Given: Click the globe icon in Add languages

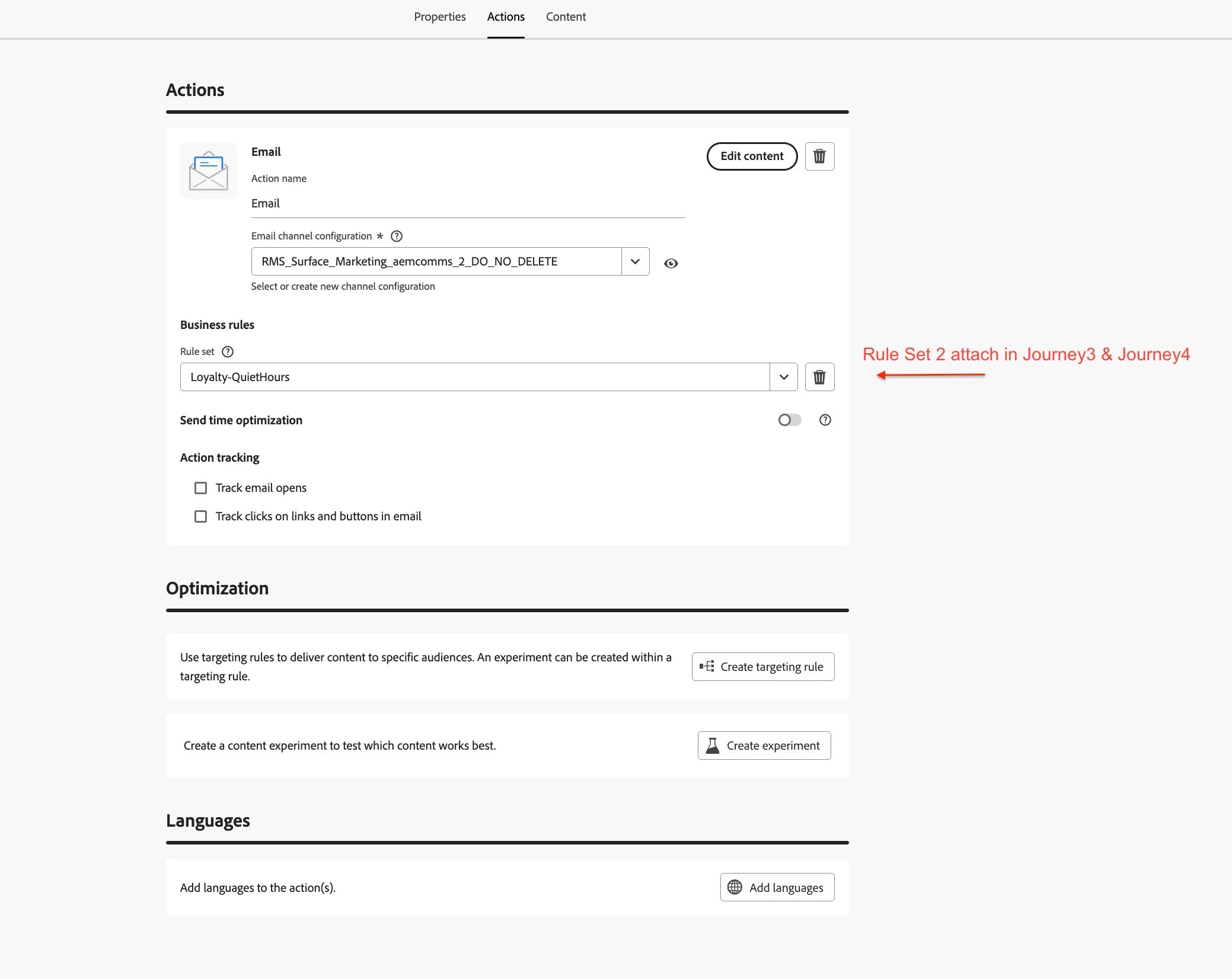Looking at the screenshot, I should (735, 887).
